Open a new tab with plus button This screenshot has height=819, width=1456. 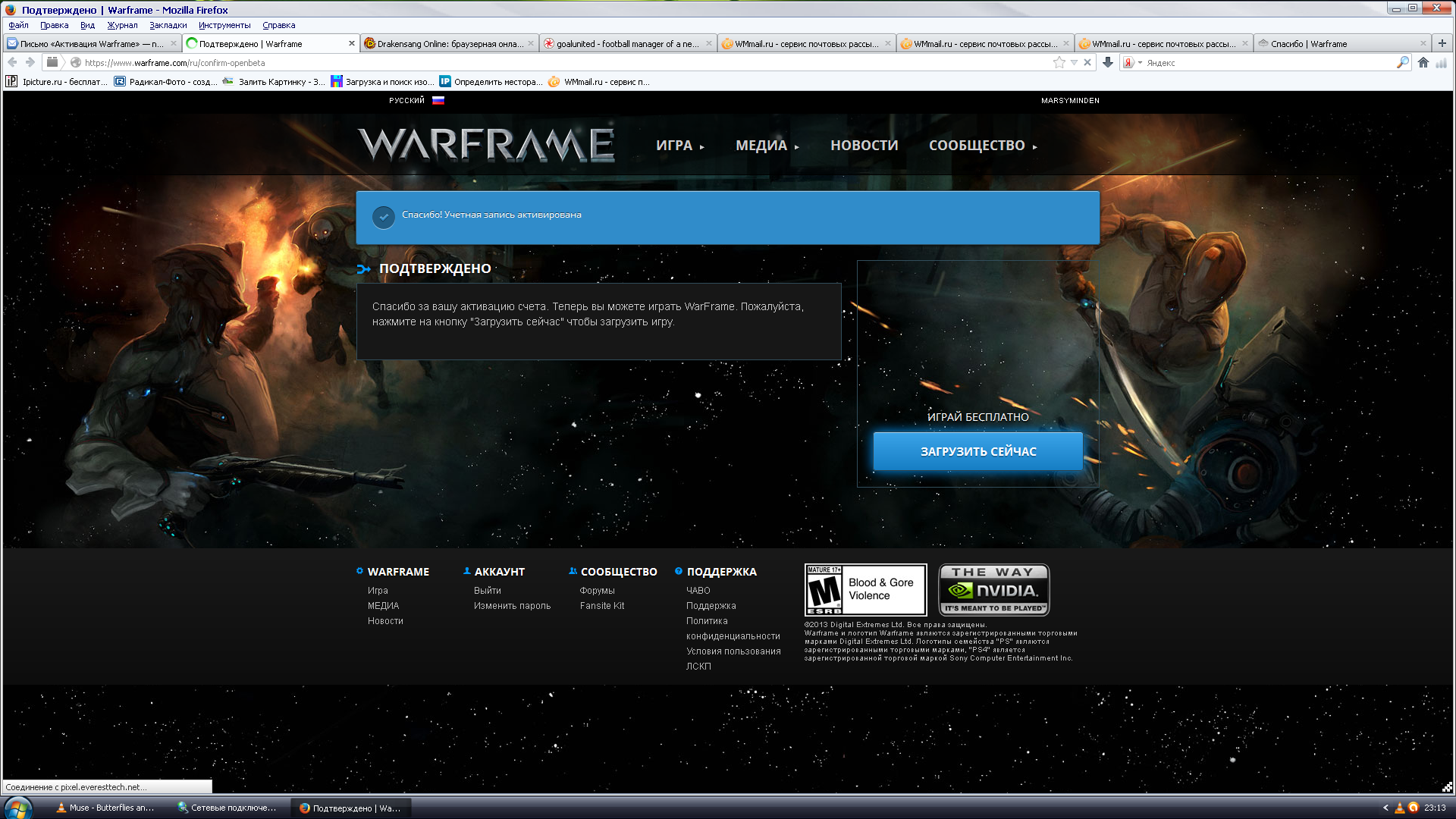coord(1442,43)
